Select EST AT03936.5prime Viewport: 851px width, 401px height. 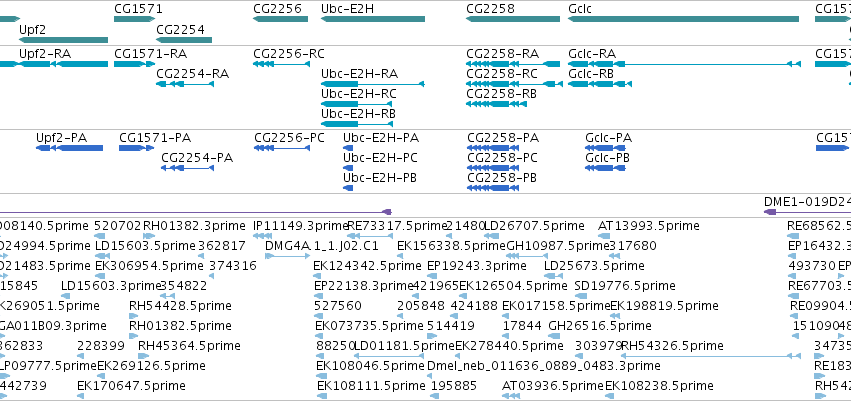point(511,396)
